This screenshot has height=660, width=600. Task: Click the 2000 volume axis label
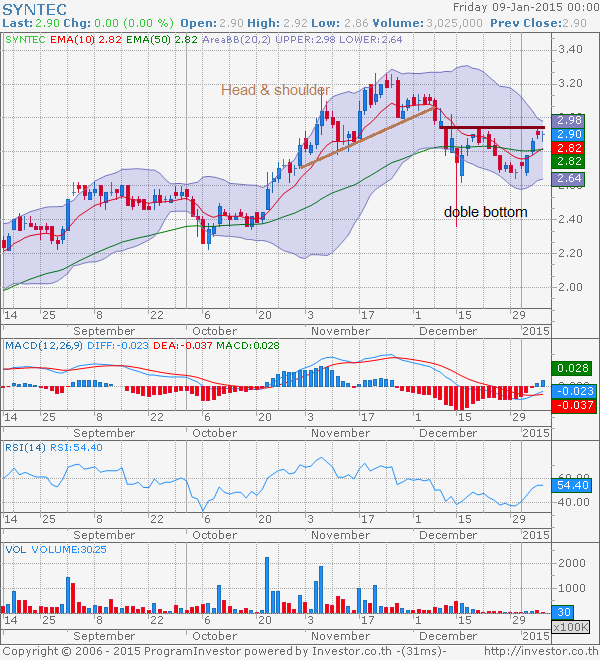(571, 563)
